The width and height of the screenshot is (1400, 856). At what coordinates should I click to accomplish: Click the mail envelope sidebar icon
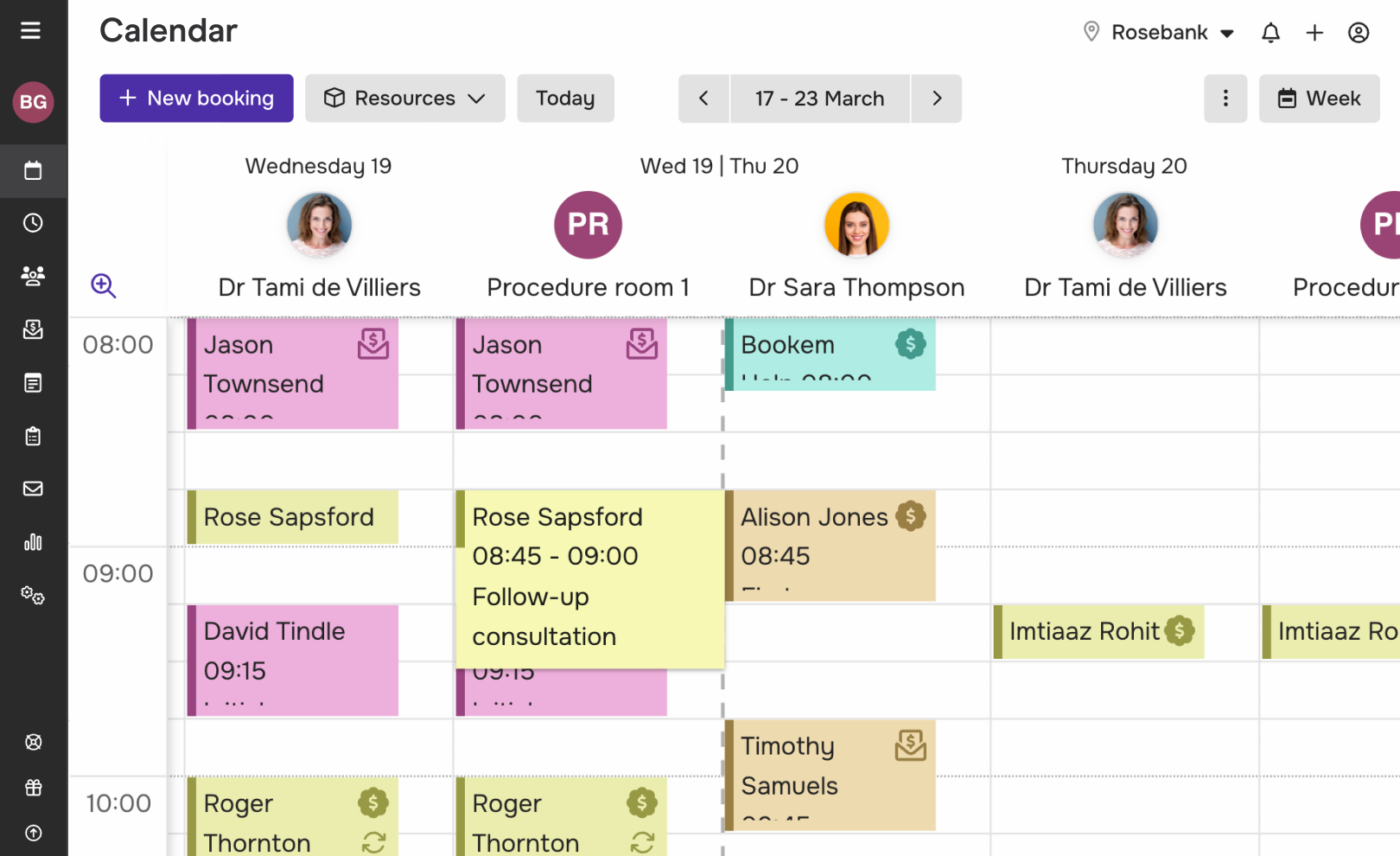(33, 489)
